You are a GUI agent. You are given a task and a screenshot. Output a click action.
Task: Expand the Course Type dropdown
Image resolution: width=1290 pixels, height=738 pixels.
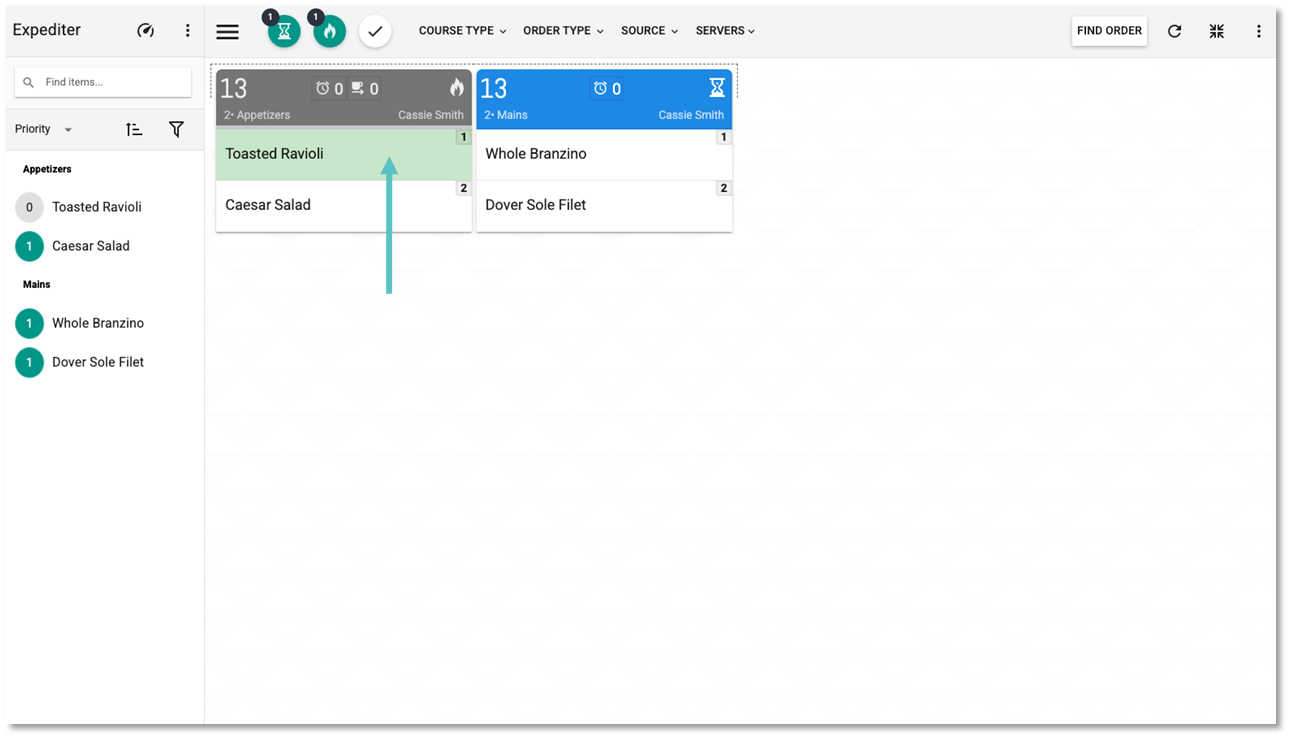pos(462,31)
